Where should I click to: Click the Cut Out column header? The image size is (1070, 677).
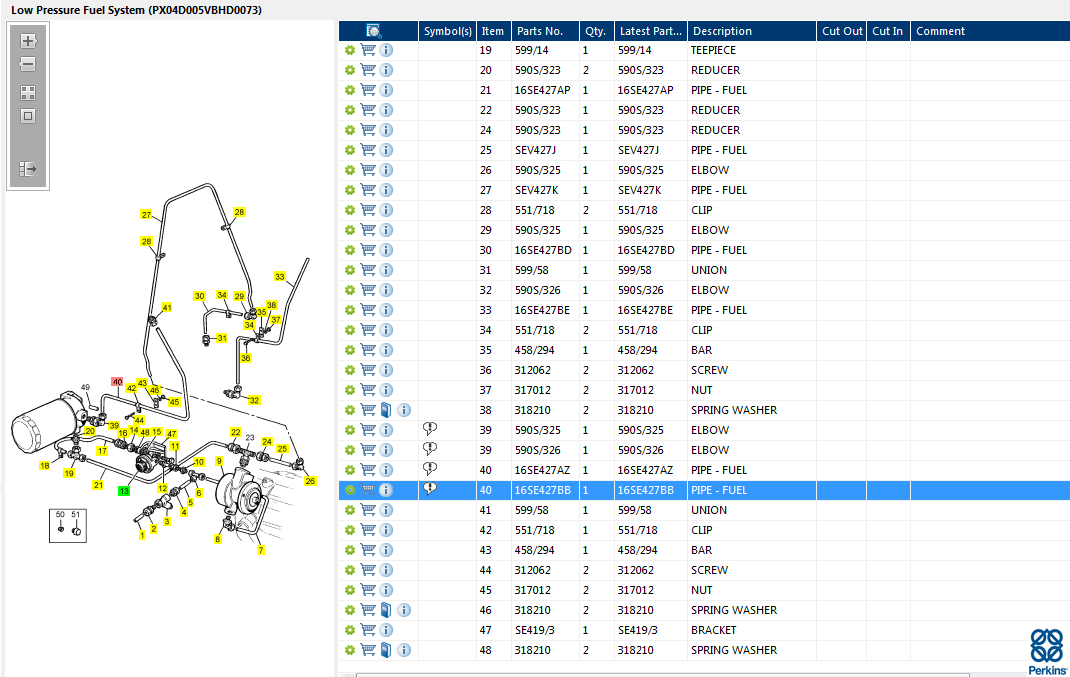coord(841,31)
